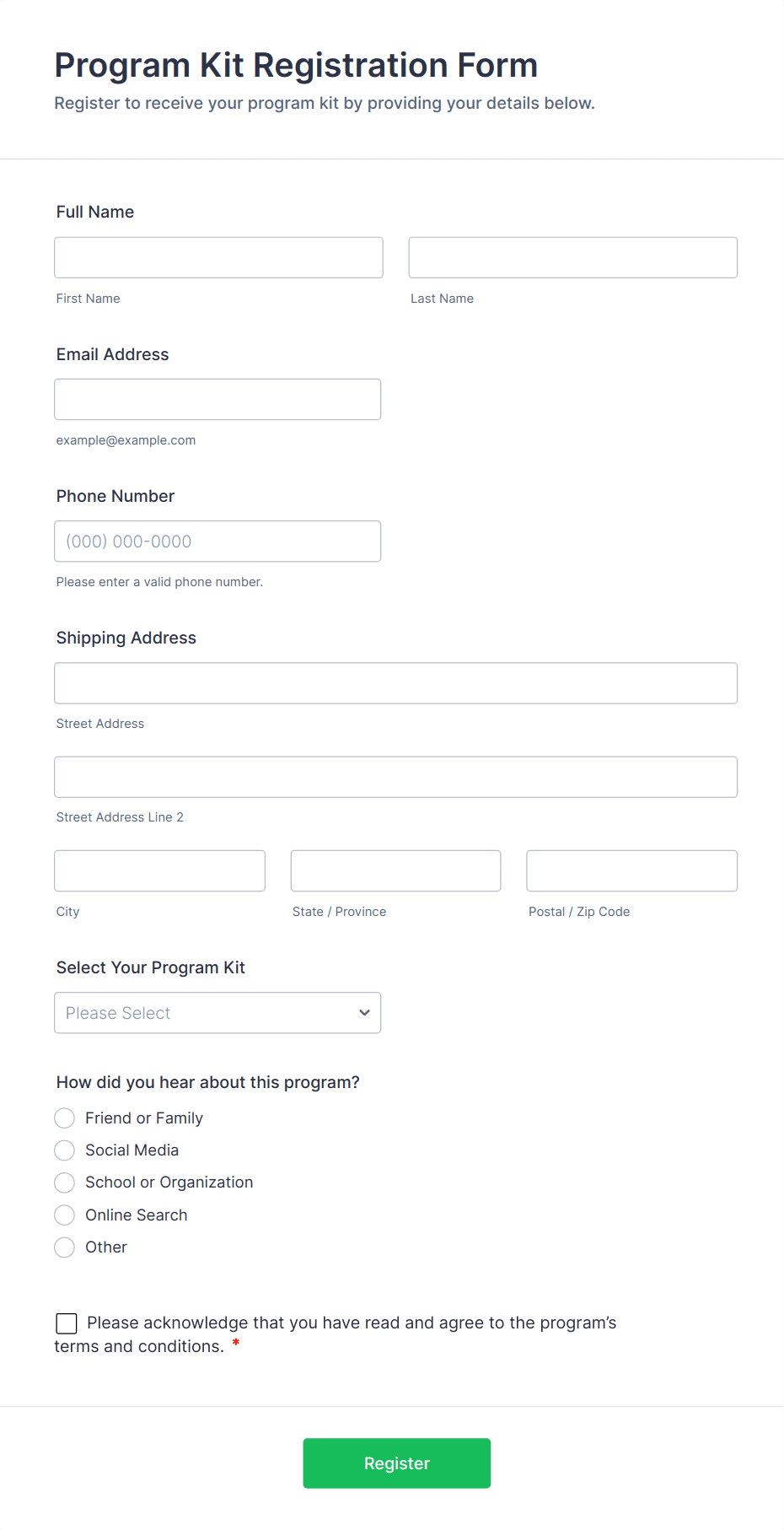Focus the Street Address Line 2 field
Viewport: 784px width, 1530px height.
click(x=395, y=777)
